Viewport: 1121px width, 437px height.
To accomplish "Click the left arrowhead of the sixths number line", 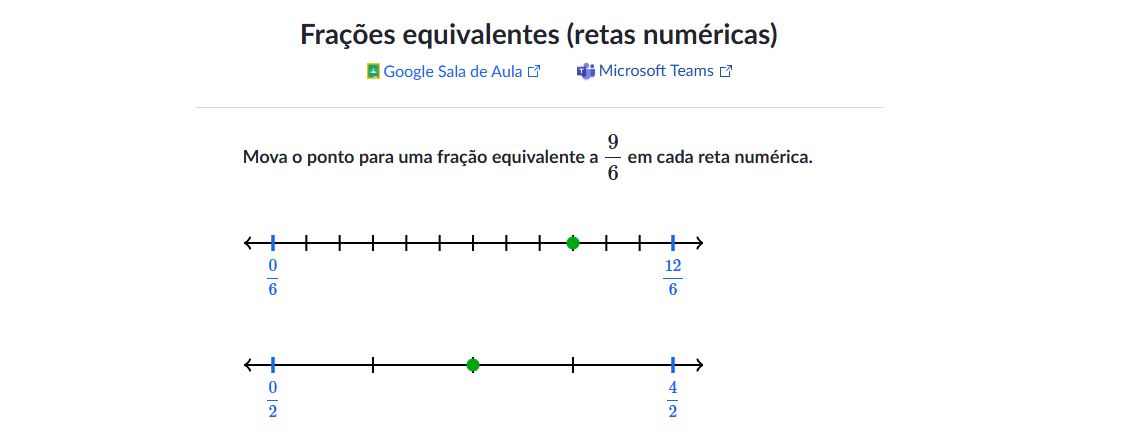I will [x=249, y=243].
